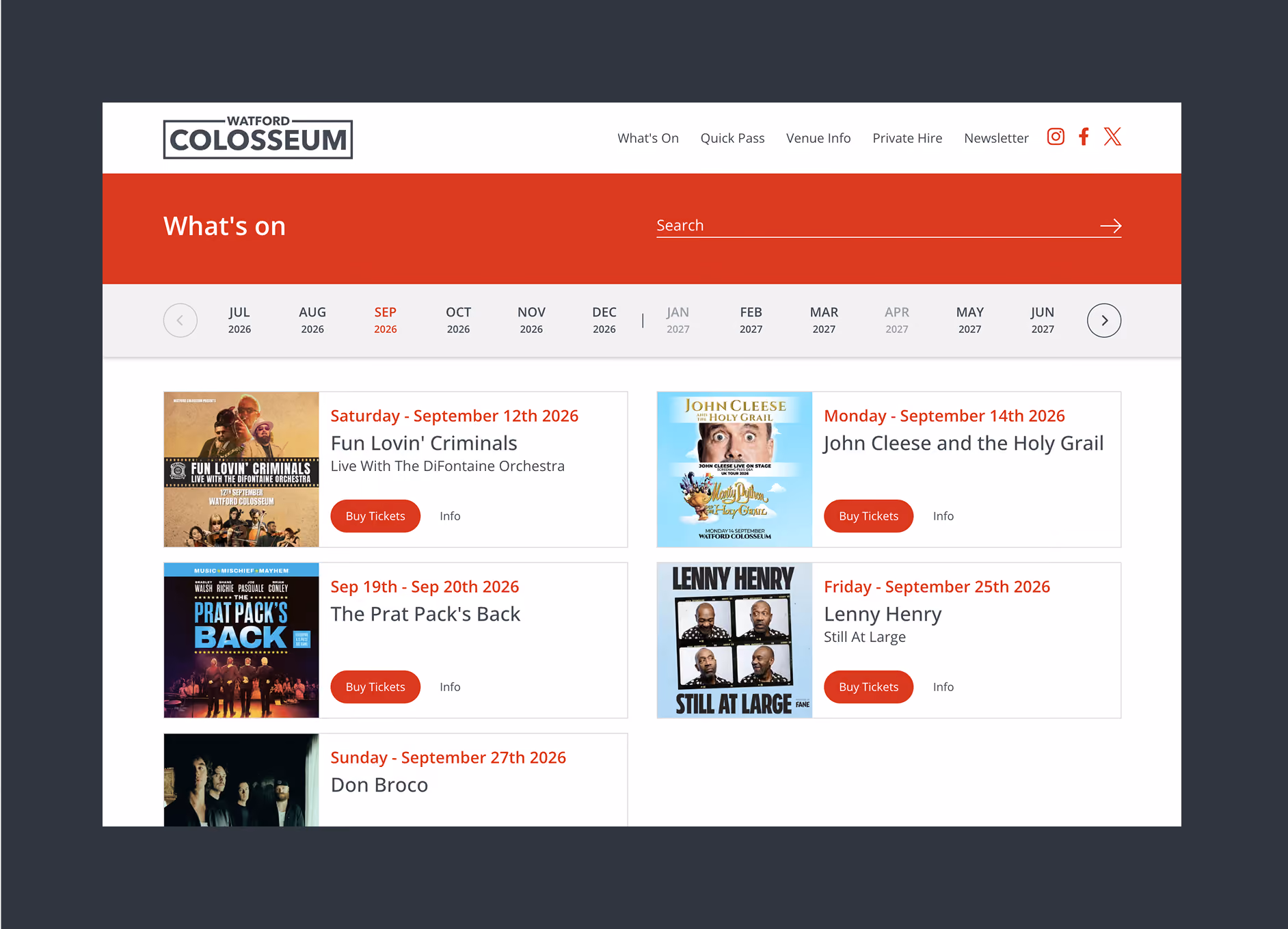1288x929 pixels.
Task: Open the Instagram social icon
Action: (x=1056, y=137)
